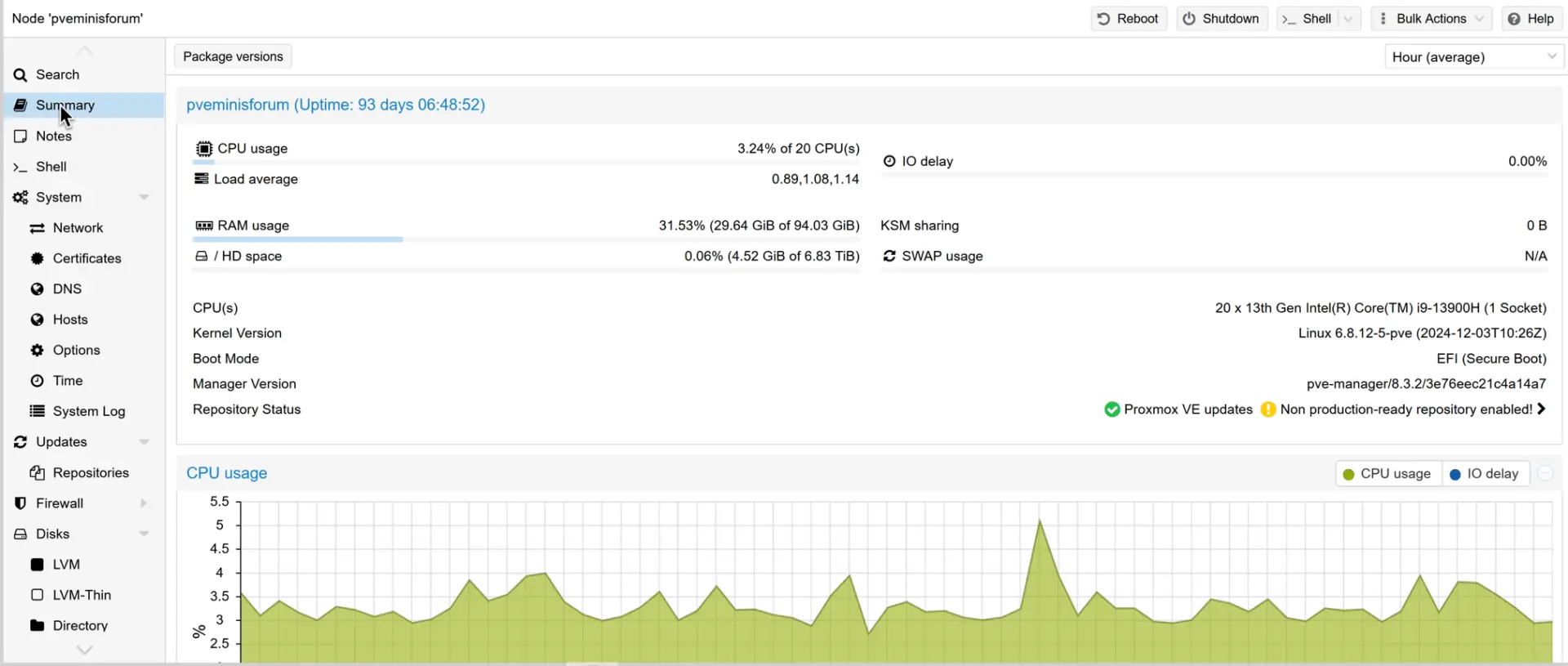Click the Load average value 0.89,1.08,1.14
Viewport: 1568px width, 666px height.
coord(815,179)
